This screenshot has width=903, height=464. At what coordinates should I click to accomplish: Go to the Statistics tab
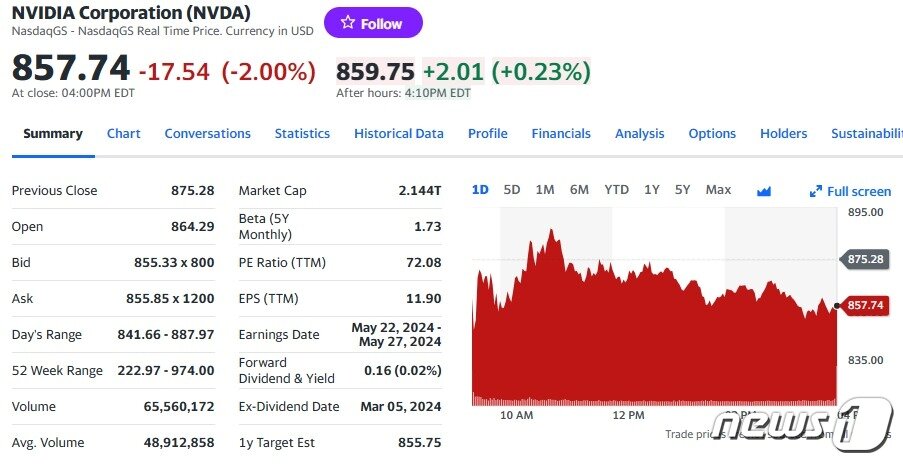click(x=302, y=134)
